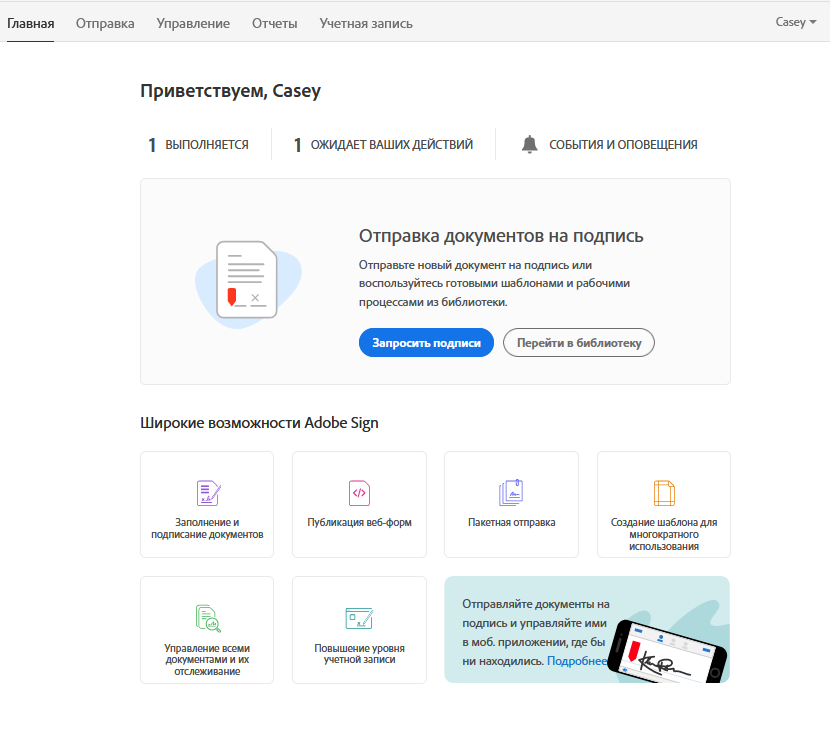Open the Учетная запись tab
The width and height of the screenshot is (830, 737).
click(366, 24)
